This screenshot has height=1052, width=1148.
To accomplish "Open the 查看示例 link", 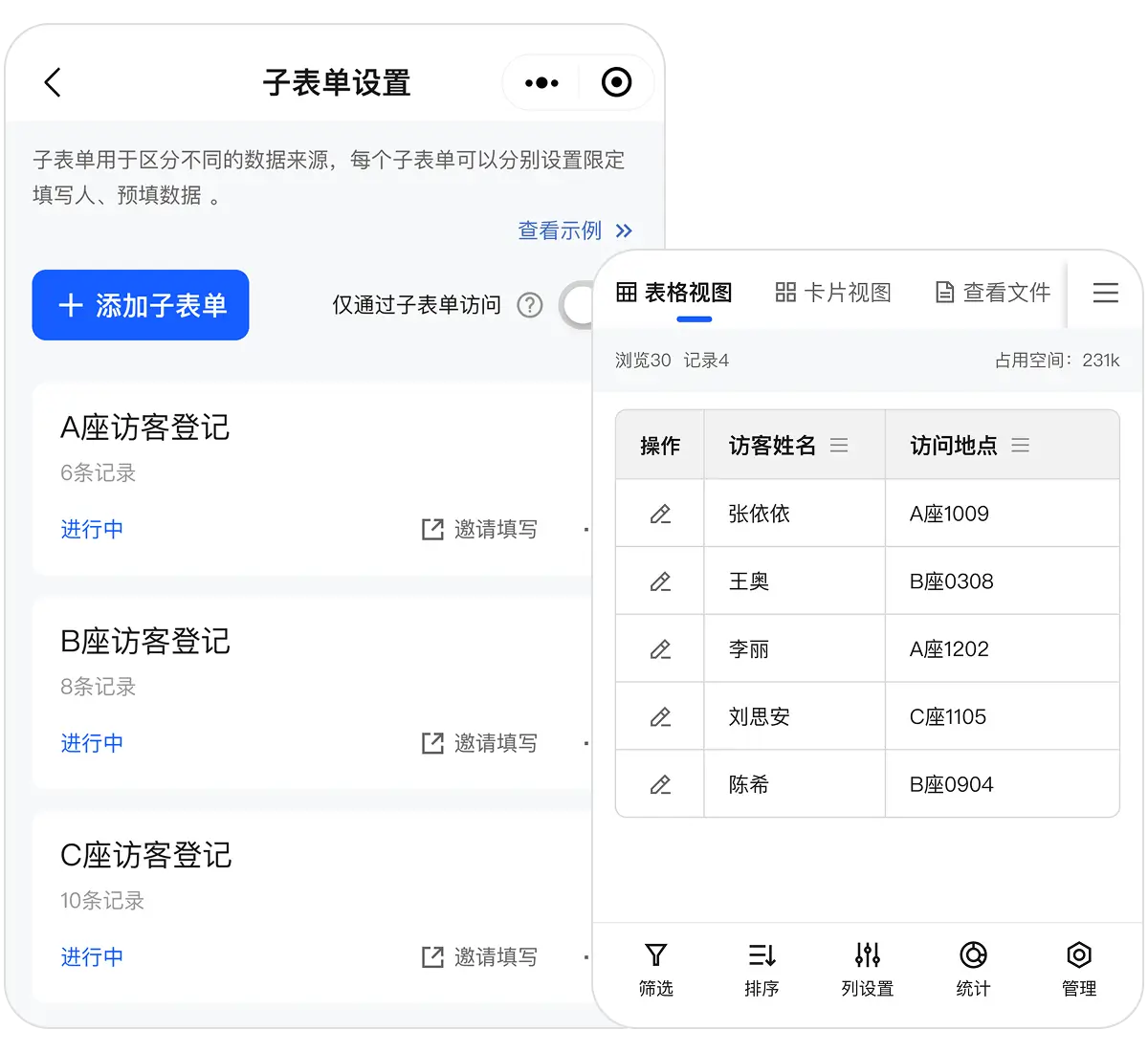I will point(575,230).
